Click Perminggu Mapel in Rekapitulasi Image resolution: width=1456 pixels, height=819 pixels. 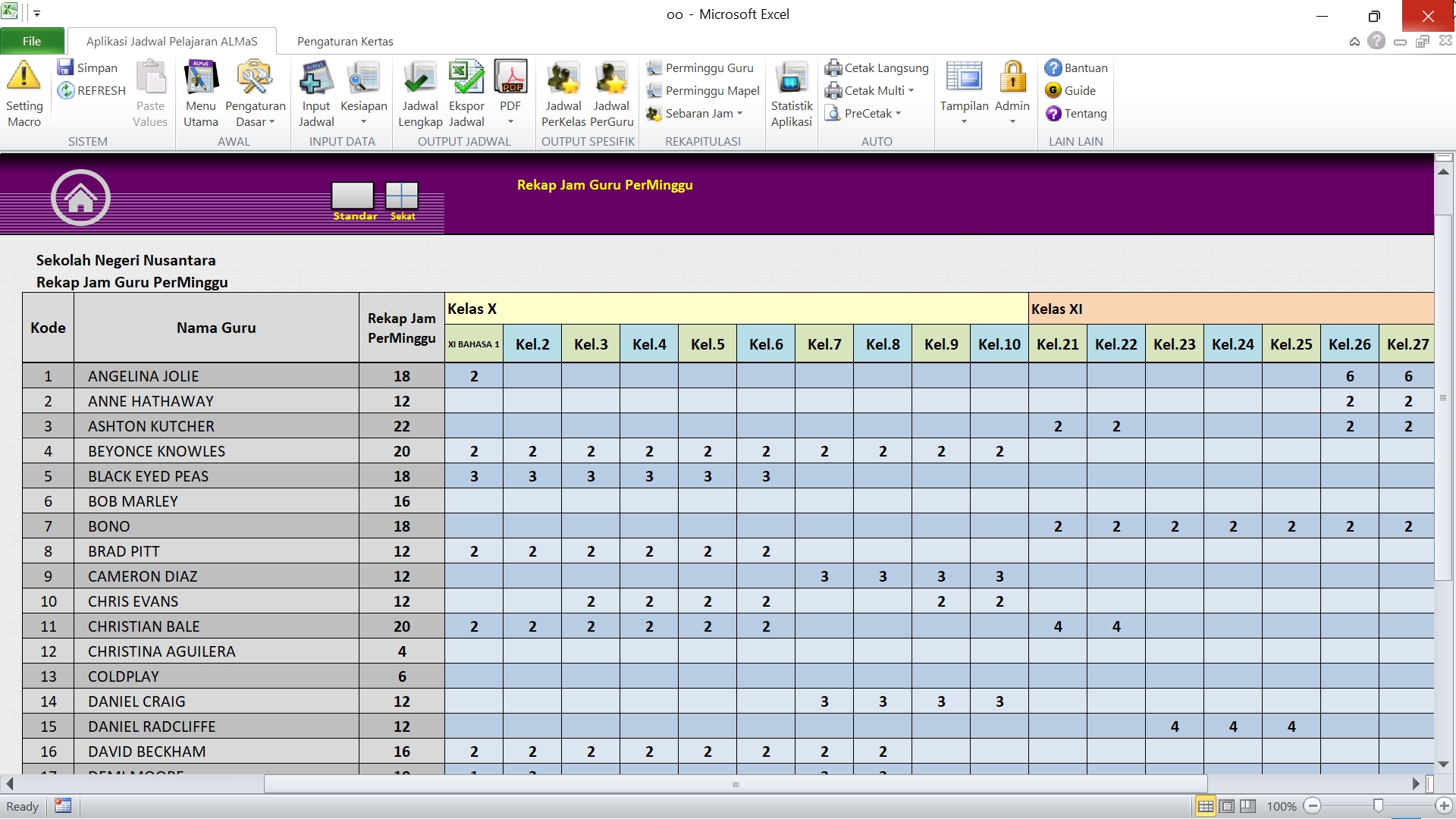(x=704, y=91)
